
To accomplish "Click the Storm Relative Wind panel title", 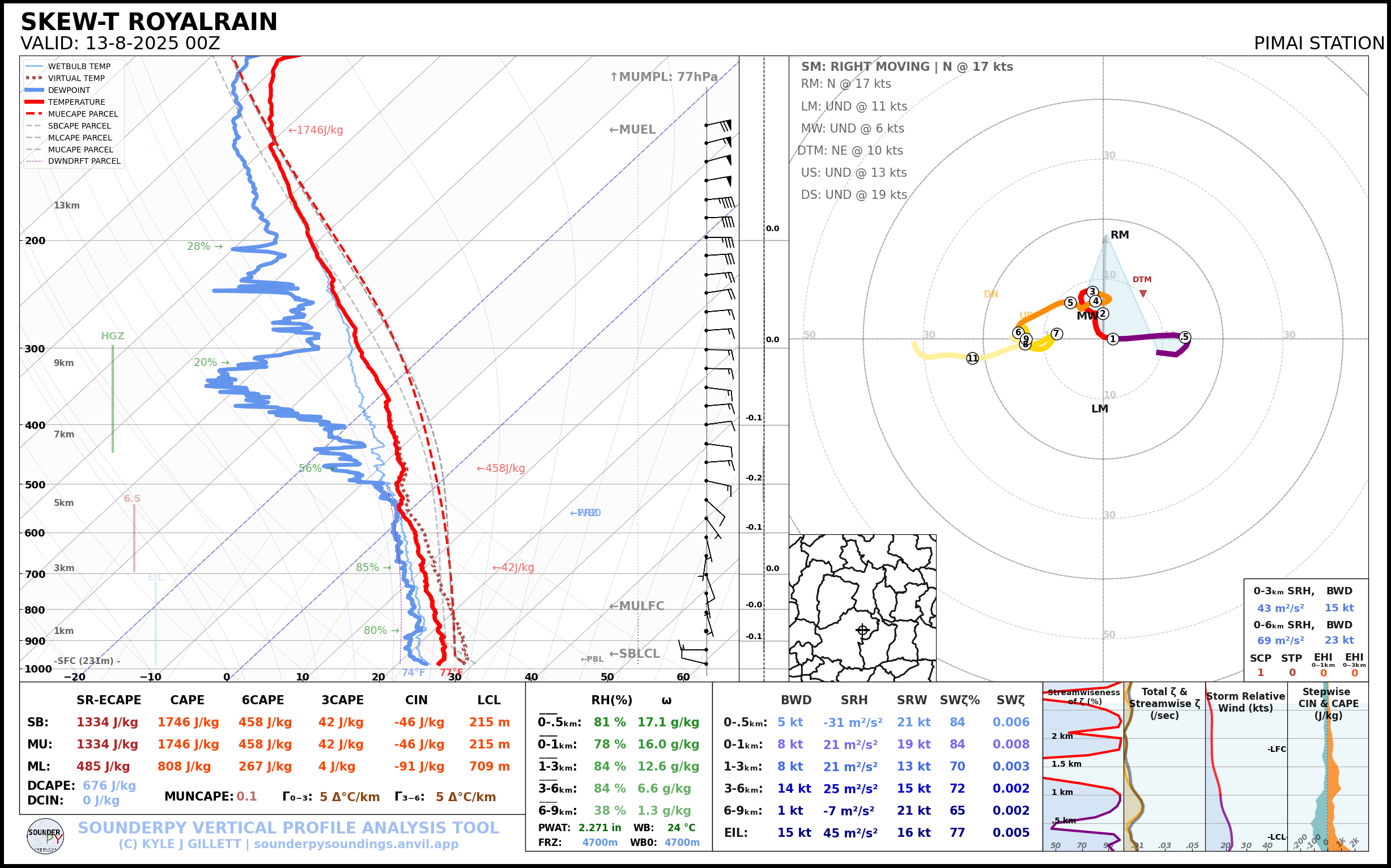I will tap(1245, 702).
